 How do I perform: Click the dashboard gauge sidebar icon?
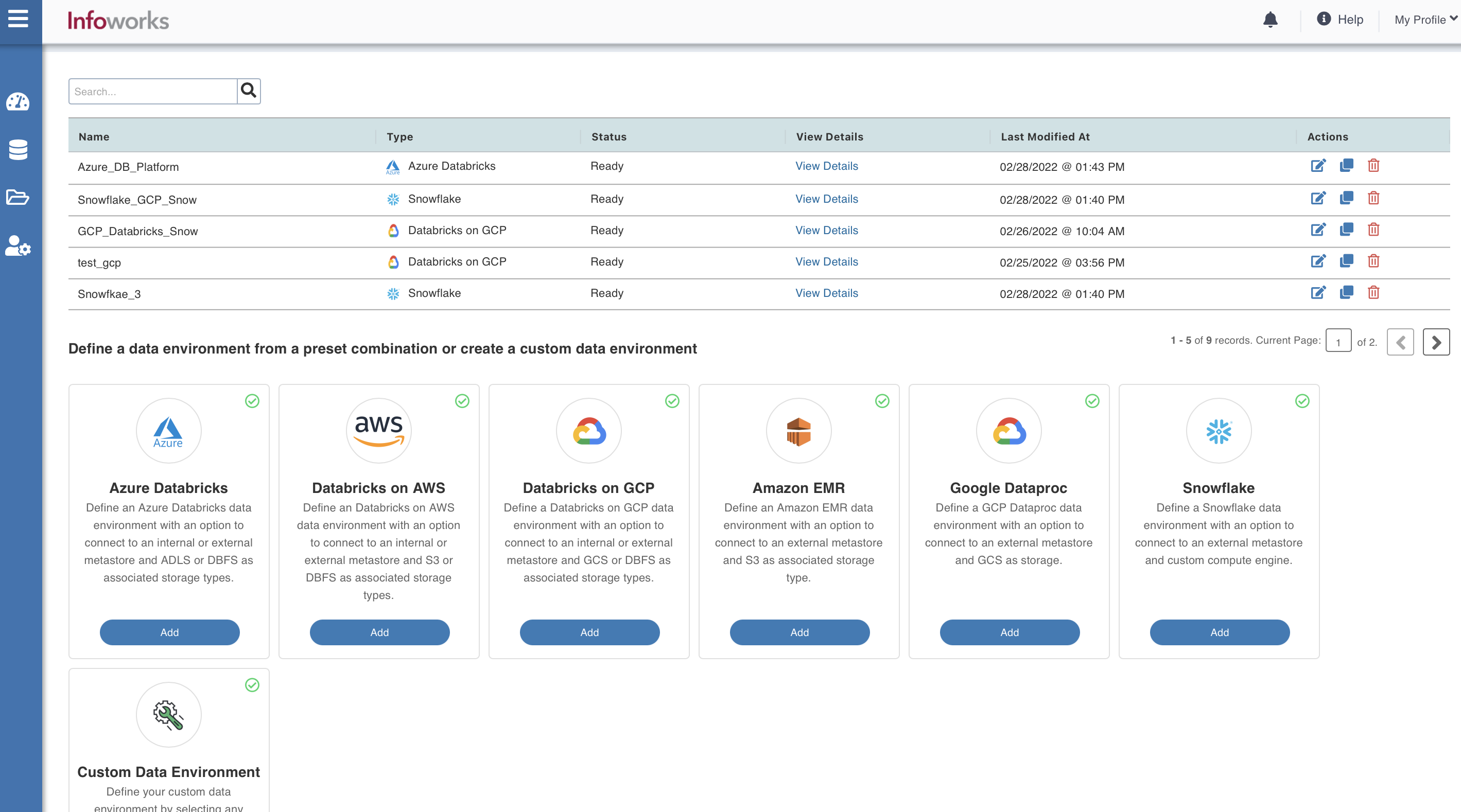point(18,102)
